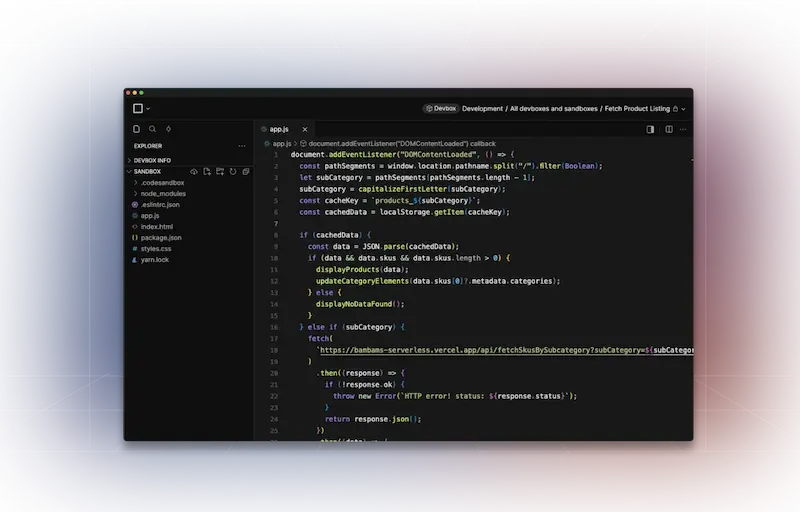Click the new folder icon in SANDBOX header

(x=220, y=171)
